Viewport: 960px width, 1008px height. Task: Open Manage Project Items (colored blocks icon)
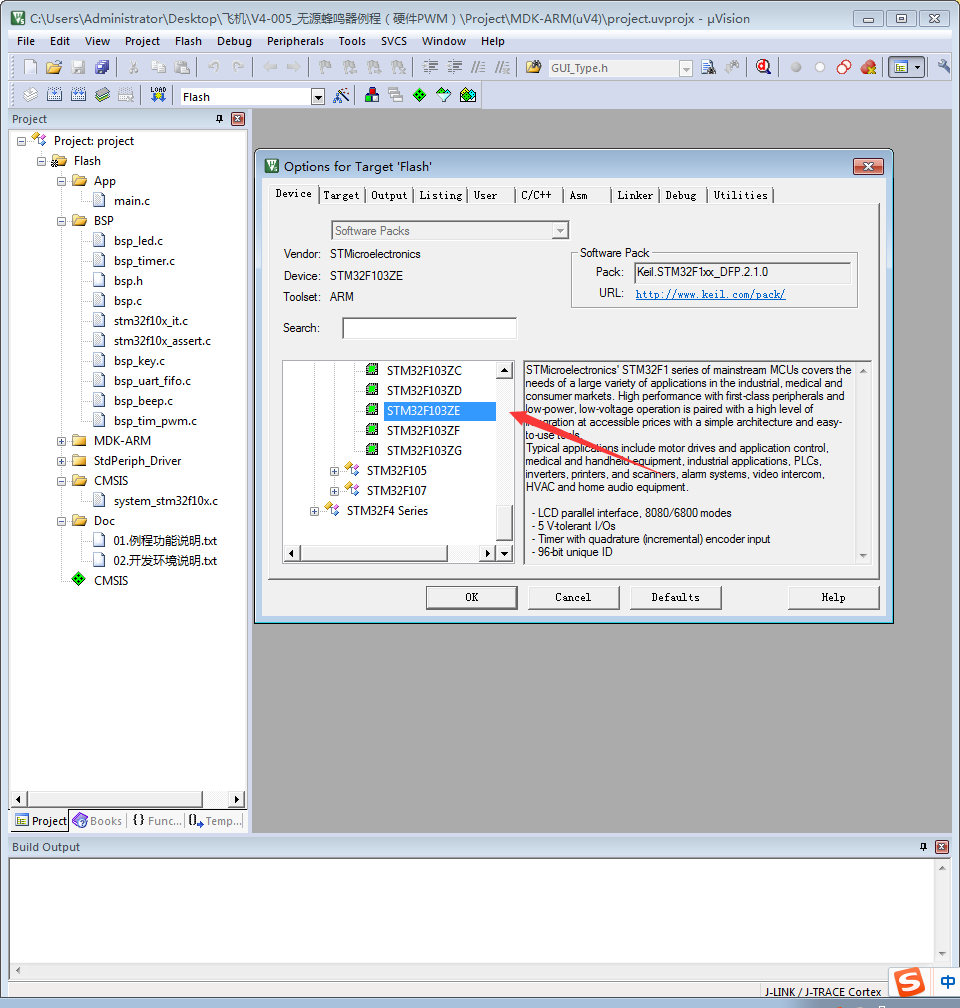(x=372, y=96)
